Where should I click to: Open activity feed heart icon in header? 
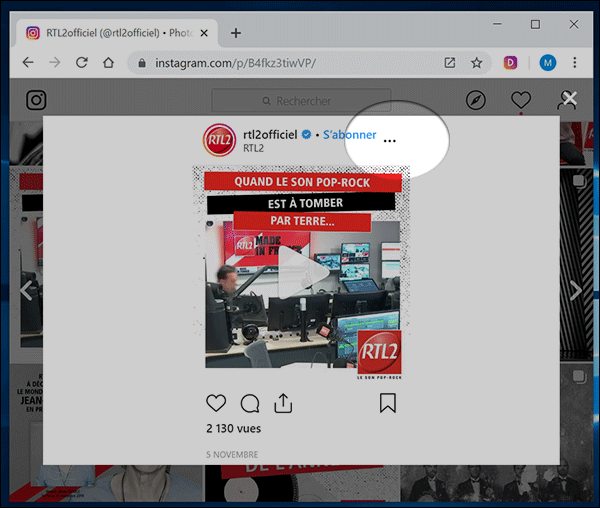pyautogui.click(x=520, y=100)
